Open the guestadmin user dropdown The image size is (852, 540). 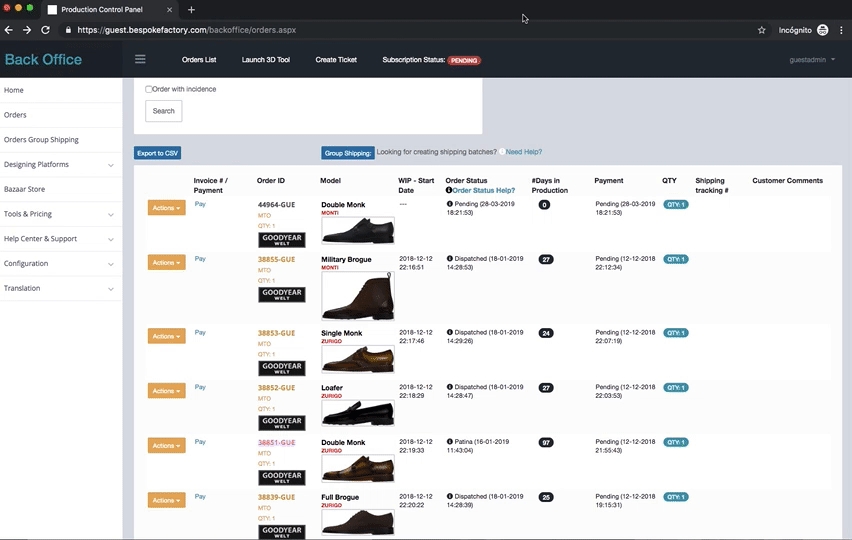click(x=812, y=60)
